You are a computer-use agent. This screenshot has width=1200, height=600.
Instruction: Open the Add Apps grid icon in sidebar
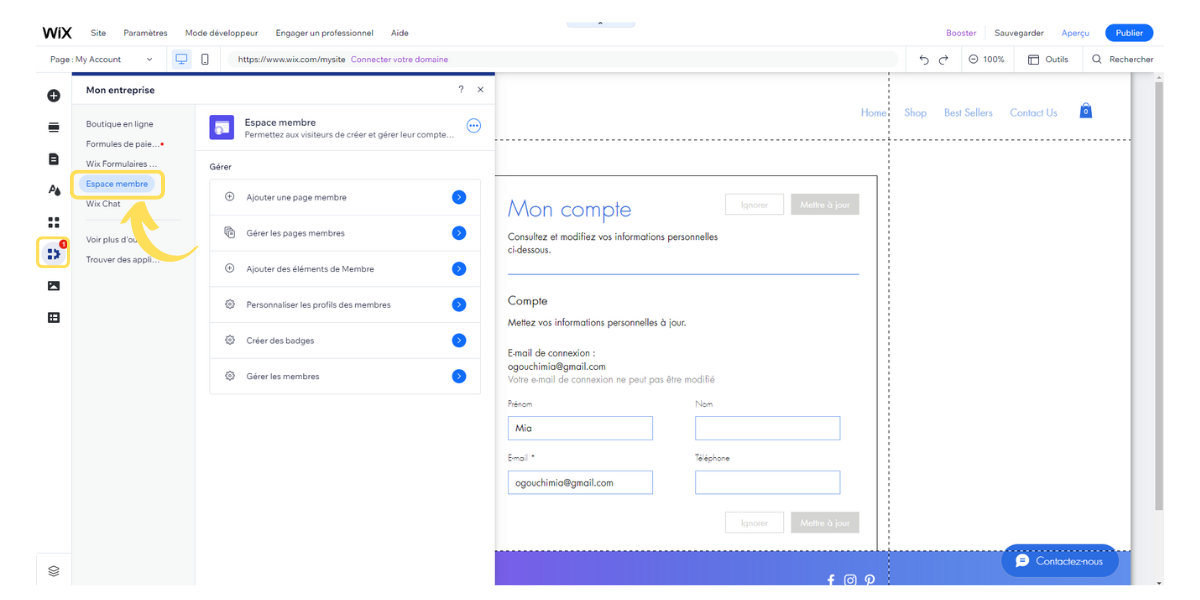click(54, 222)
